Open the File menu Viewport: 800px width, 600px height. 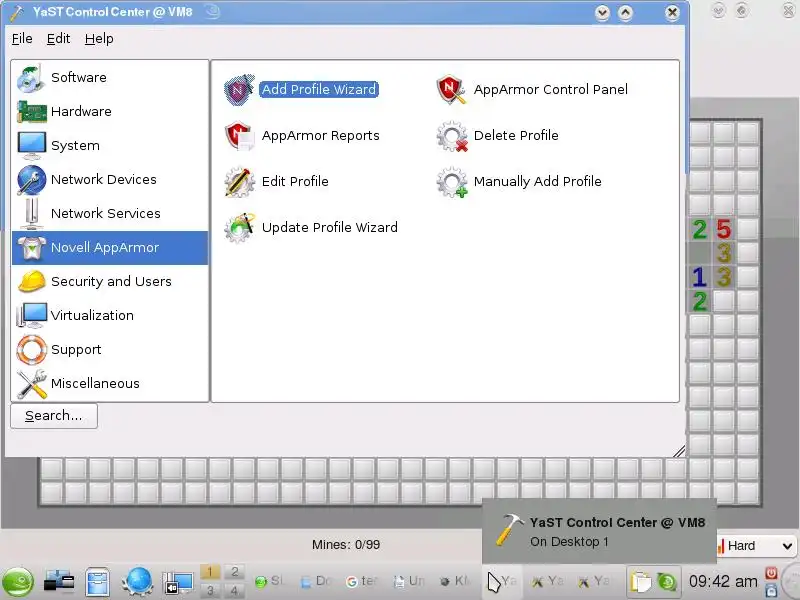[22, 39]
